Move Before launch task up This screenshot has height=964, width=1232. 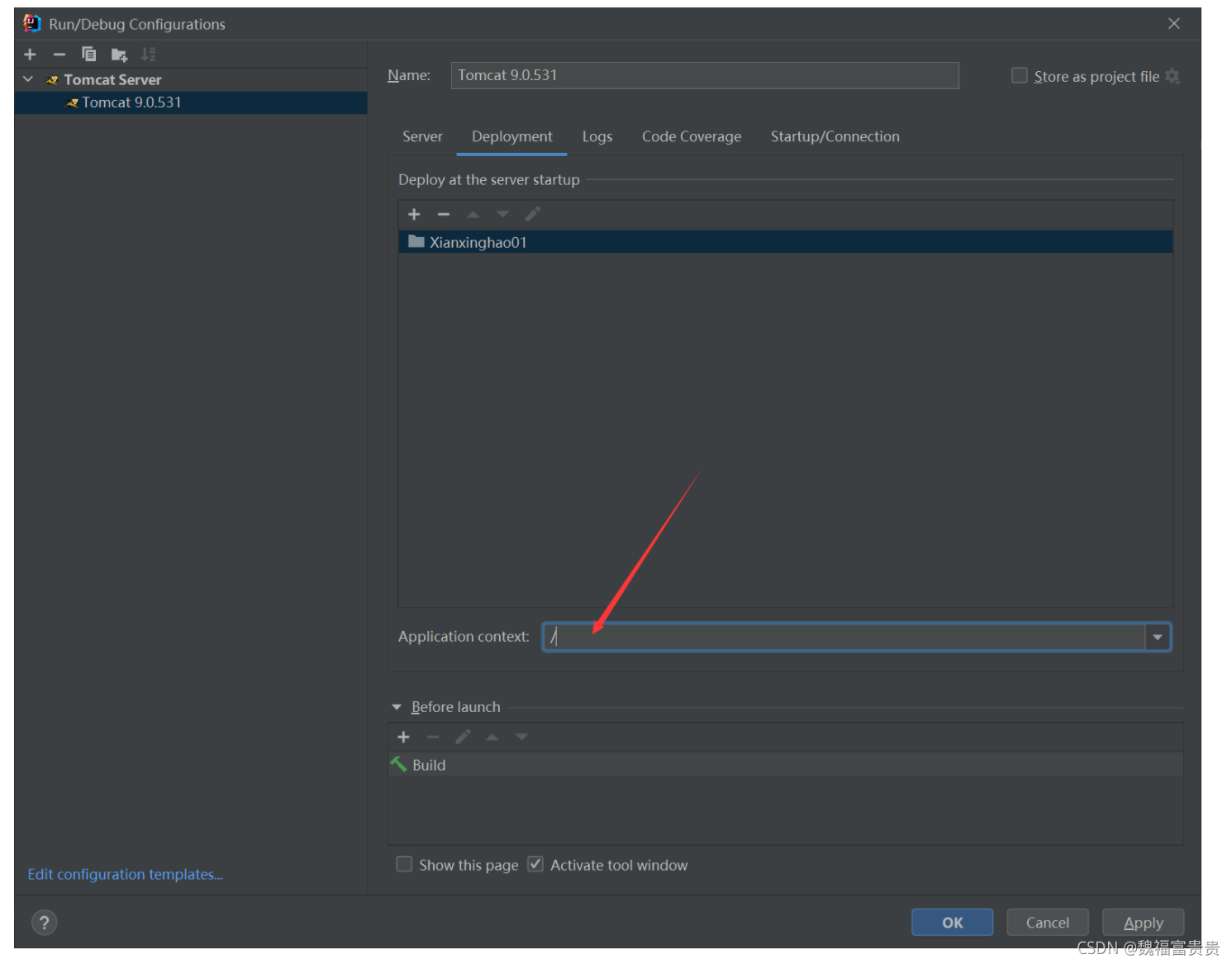[492, 737]
